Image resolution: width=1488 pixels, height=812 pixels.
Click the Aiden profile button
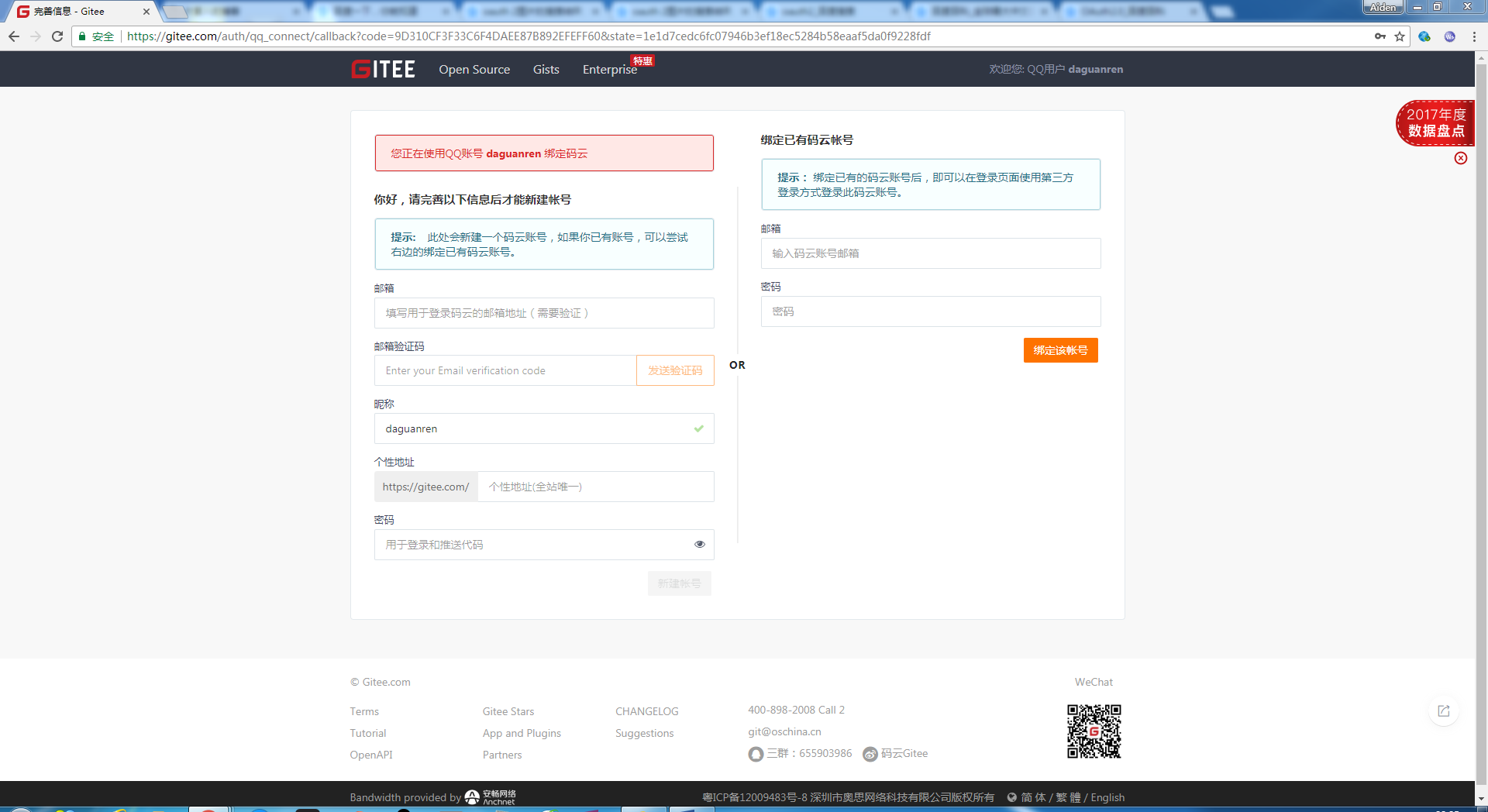pos(1383,7)
